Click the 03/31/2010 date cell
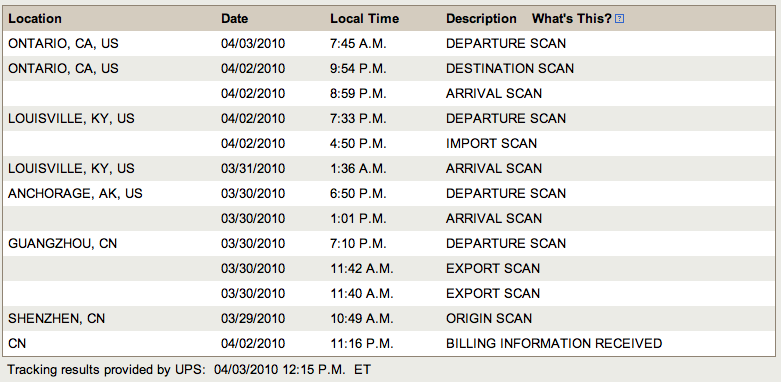This screenshot has height=382, width=781. pos(253,168)
